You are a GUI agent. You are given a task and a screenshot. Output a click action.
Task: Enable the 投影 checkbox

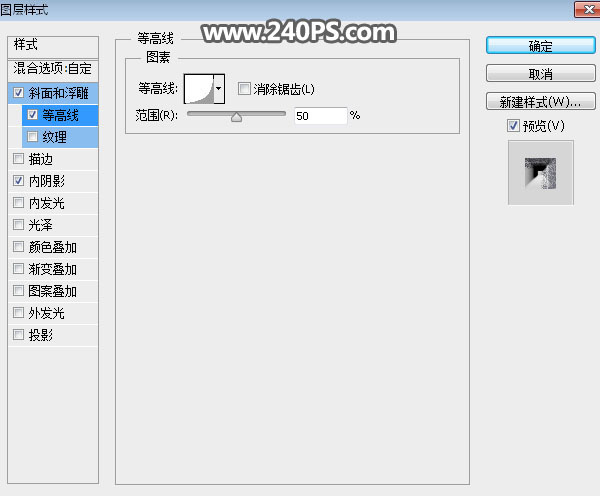(x=18, y=335)
